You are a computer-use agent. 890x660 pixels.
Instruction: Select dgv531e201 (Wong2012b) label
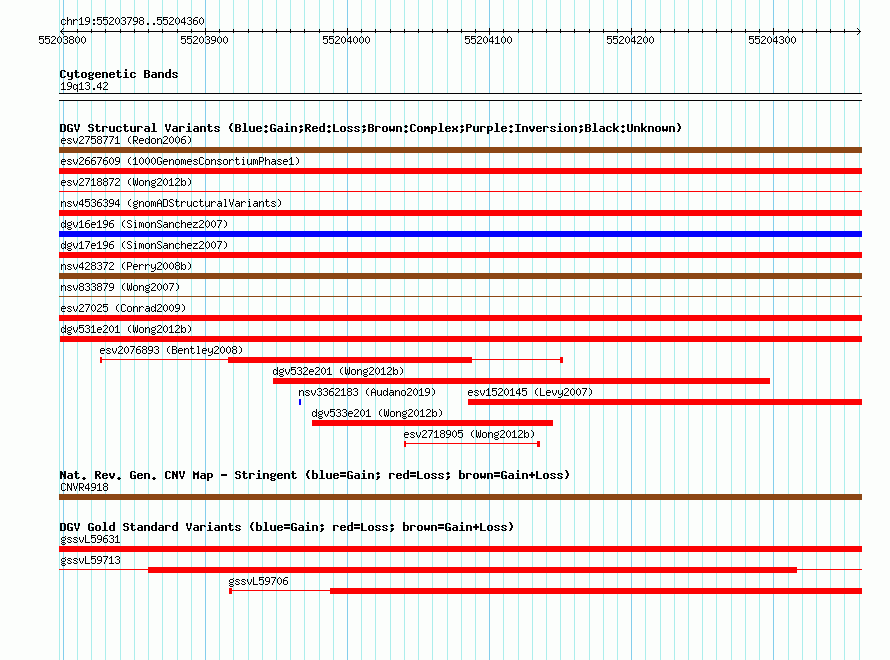pos(126,329)
